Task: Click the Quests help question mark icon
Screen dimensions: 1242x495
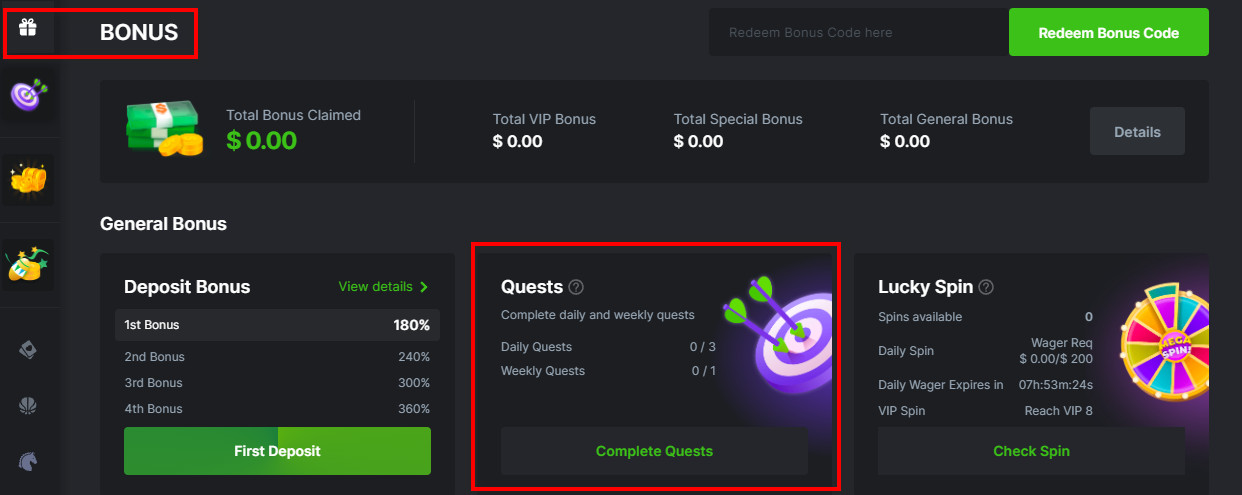Action: [576, 287]
